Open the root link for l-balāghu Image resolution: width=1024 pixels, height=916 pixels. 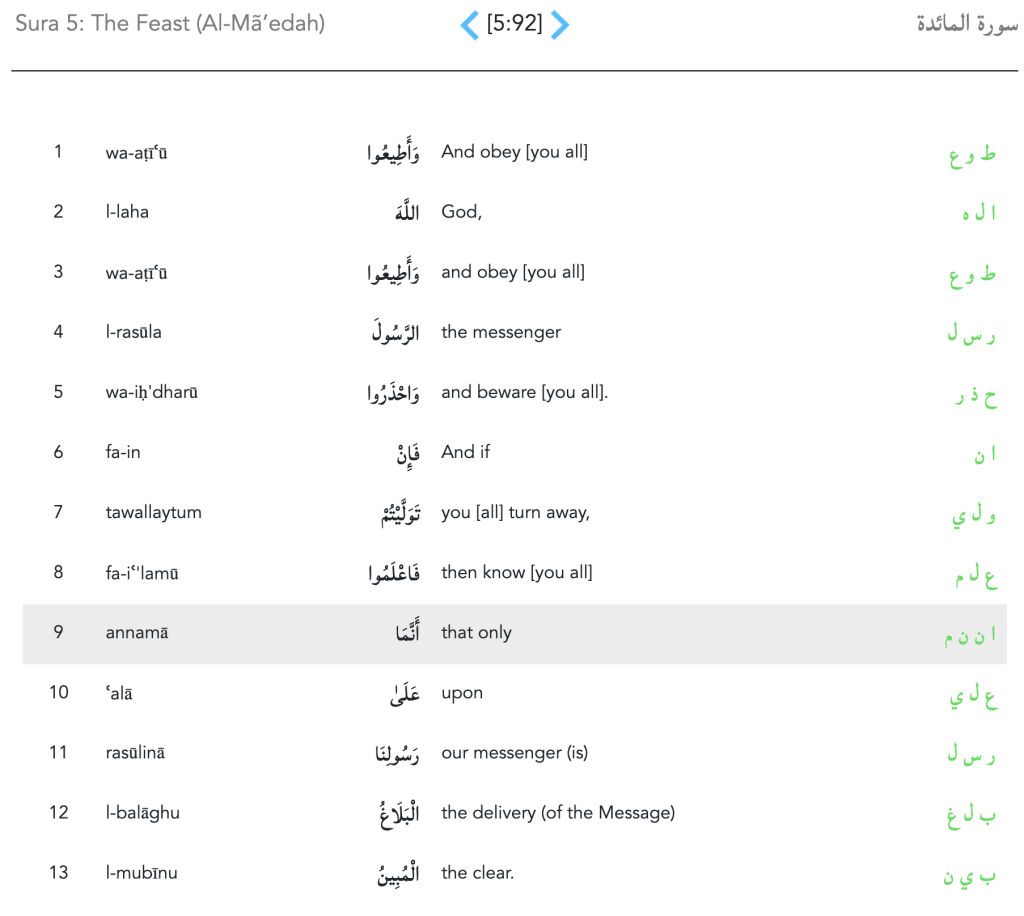[972, 816]
